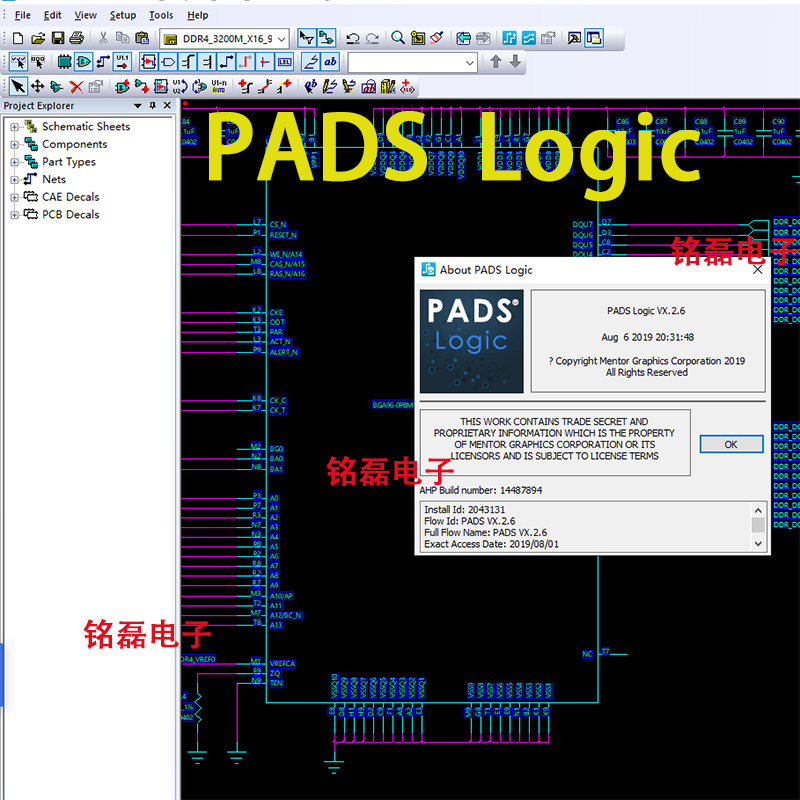Activate the Design toolbar icon
Screen dimensions: 800x800
pyautogui.click(x=326, y=38)
